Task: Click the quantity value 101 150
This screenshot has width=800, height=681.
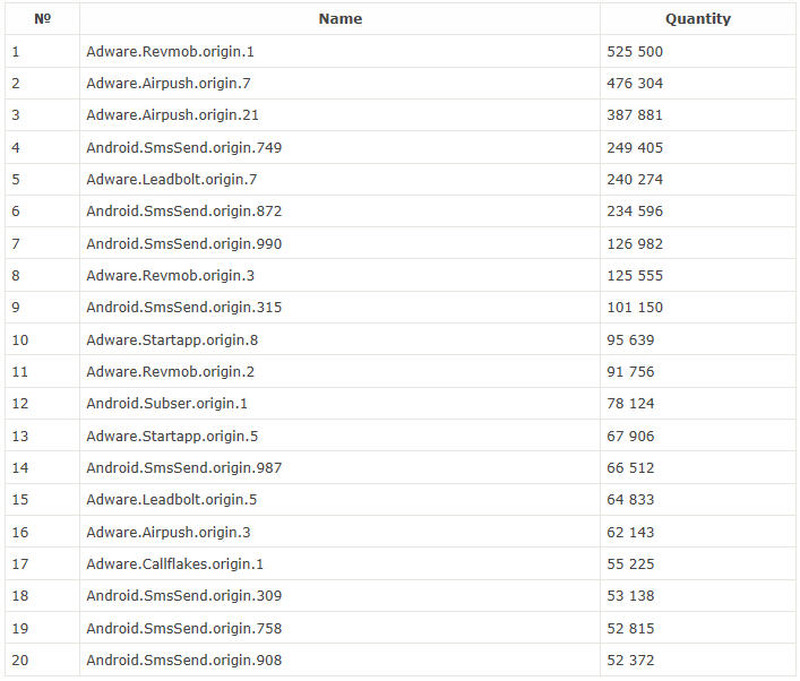Action: click(634, 308)
